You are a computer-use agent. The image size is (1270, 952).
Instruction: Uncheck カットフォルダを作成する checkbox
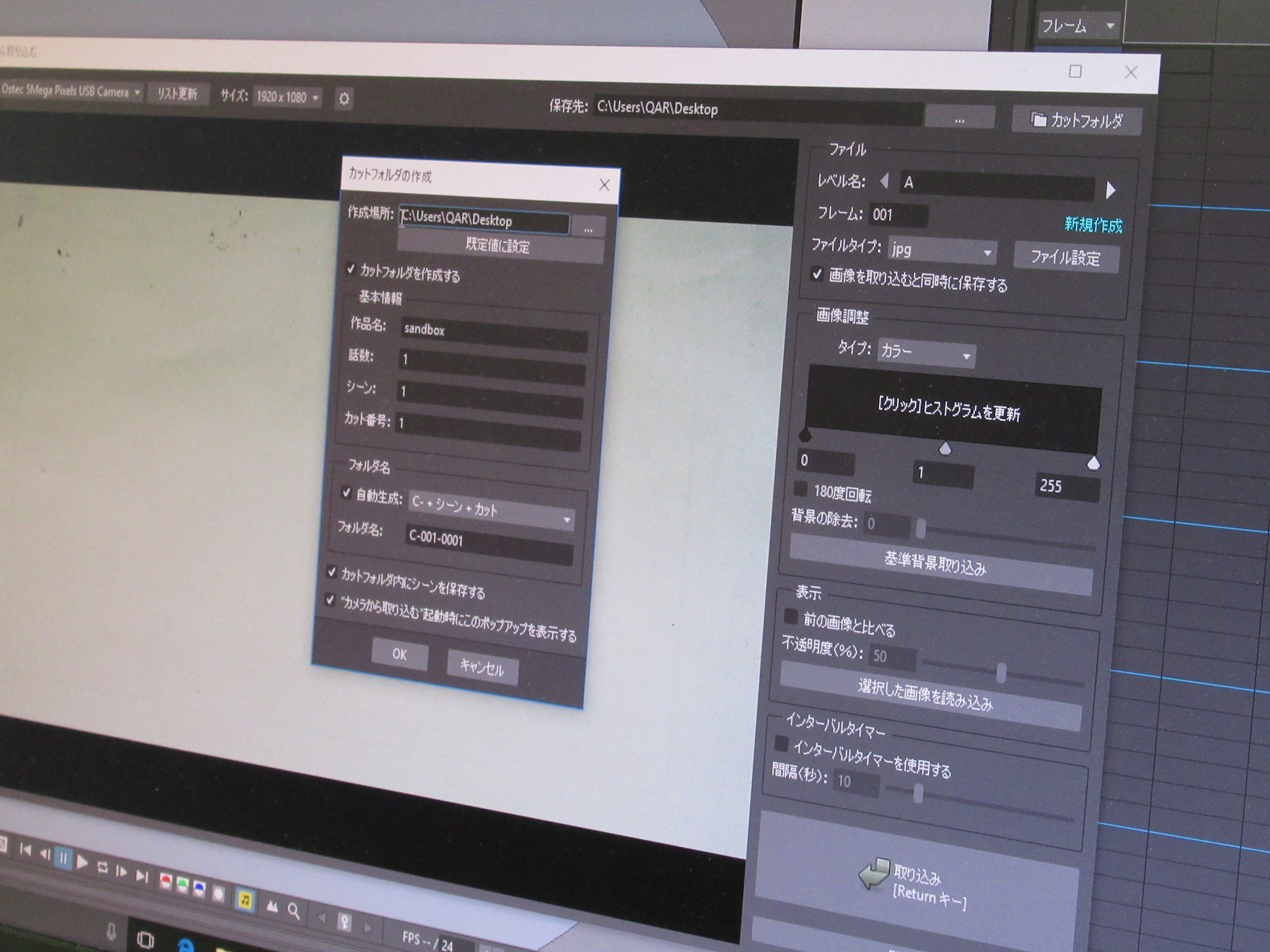pos(351,269)
